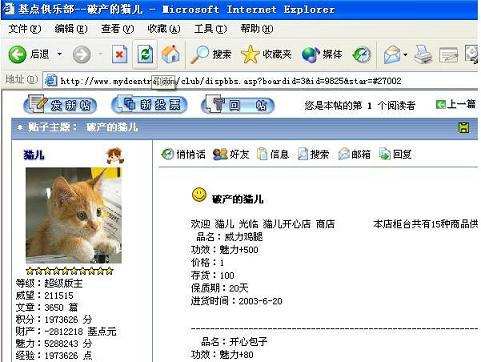Click the History clock icon
Image resolution: width=481 pixels, height=362 pixels.
[362, 55]
